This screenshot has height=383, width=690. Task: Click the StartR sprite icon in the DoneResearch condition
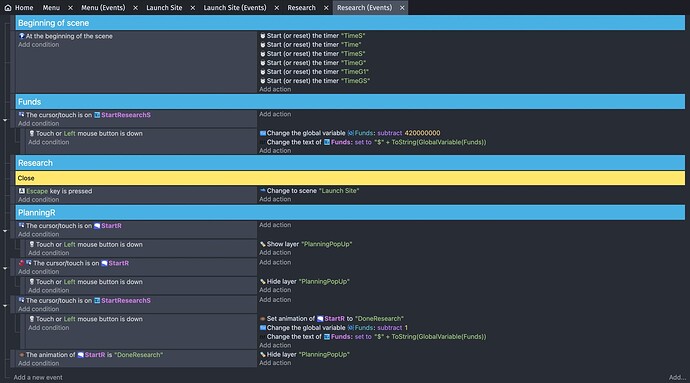[81, 355]
